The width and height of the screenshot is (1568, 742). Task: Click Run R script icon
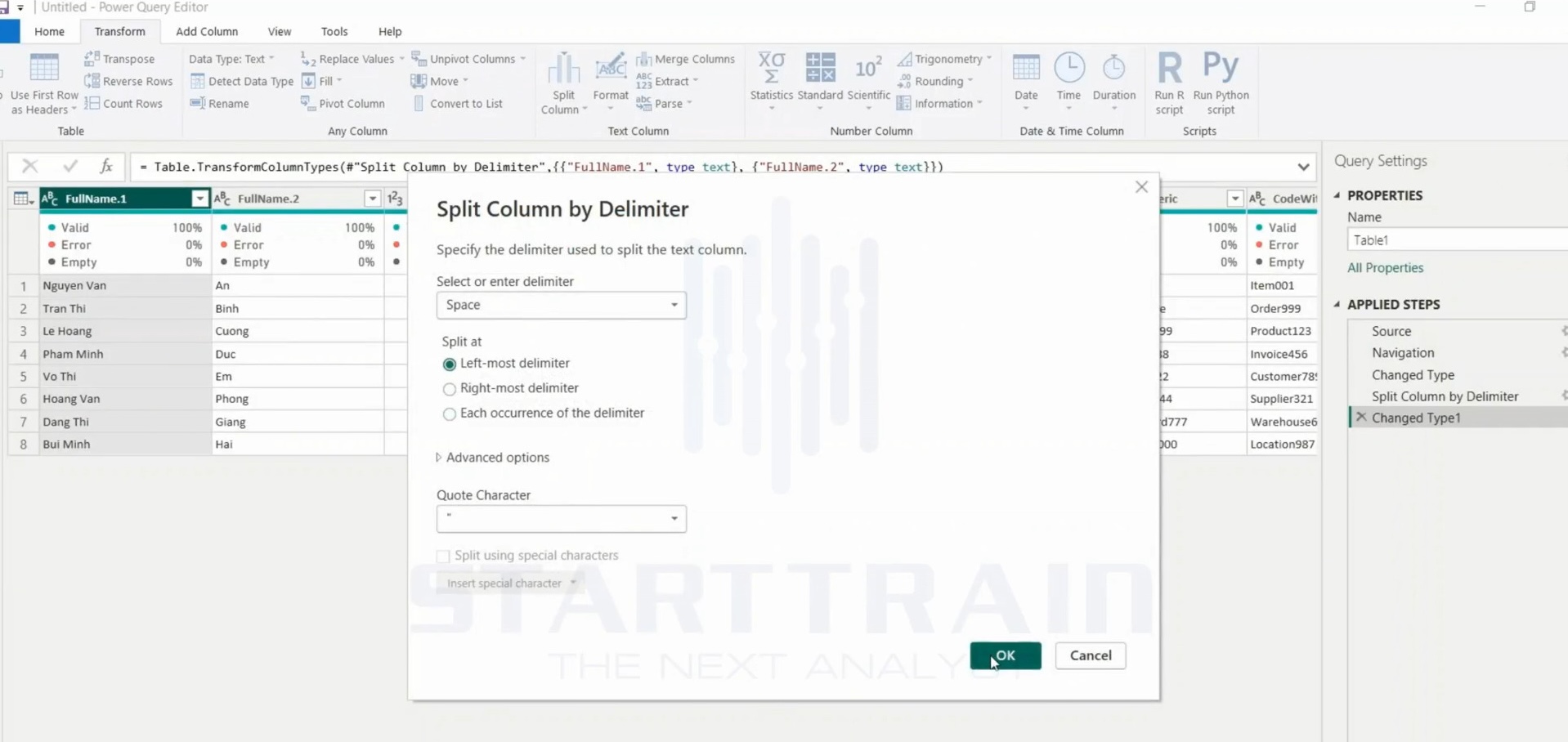coord(1169,69)
